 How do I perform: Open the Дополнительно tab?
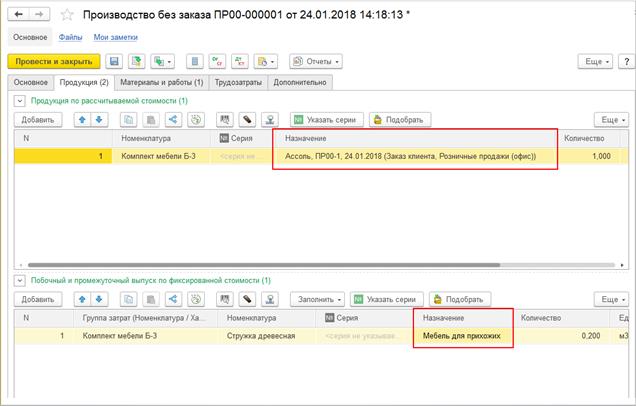(x=300, y=82)
